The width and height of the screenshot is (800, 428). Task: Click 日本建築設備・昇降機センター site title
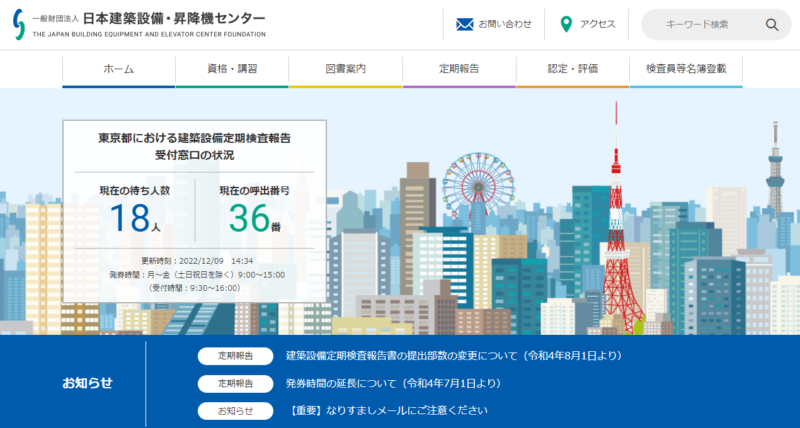pyautogui.click(x=173, y=18)
